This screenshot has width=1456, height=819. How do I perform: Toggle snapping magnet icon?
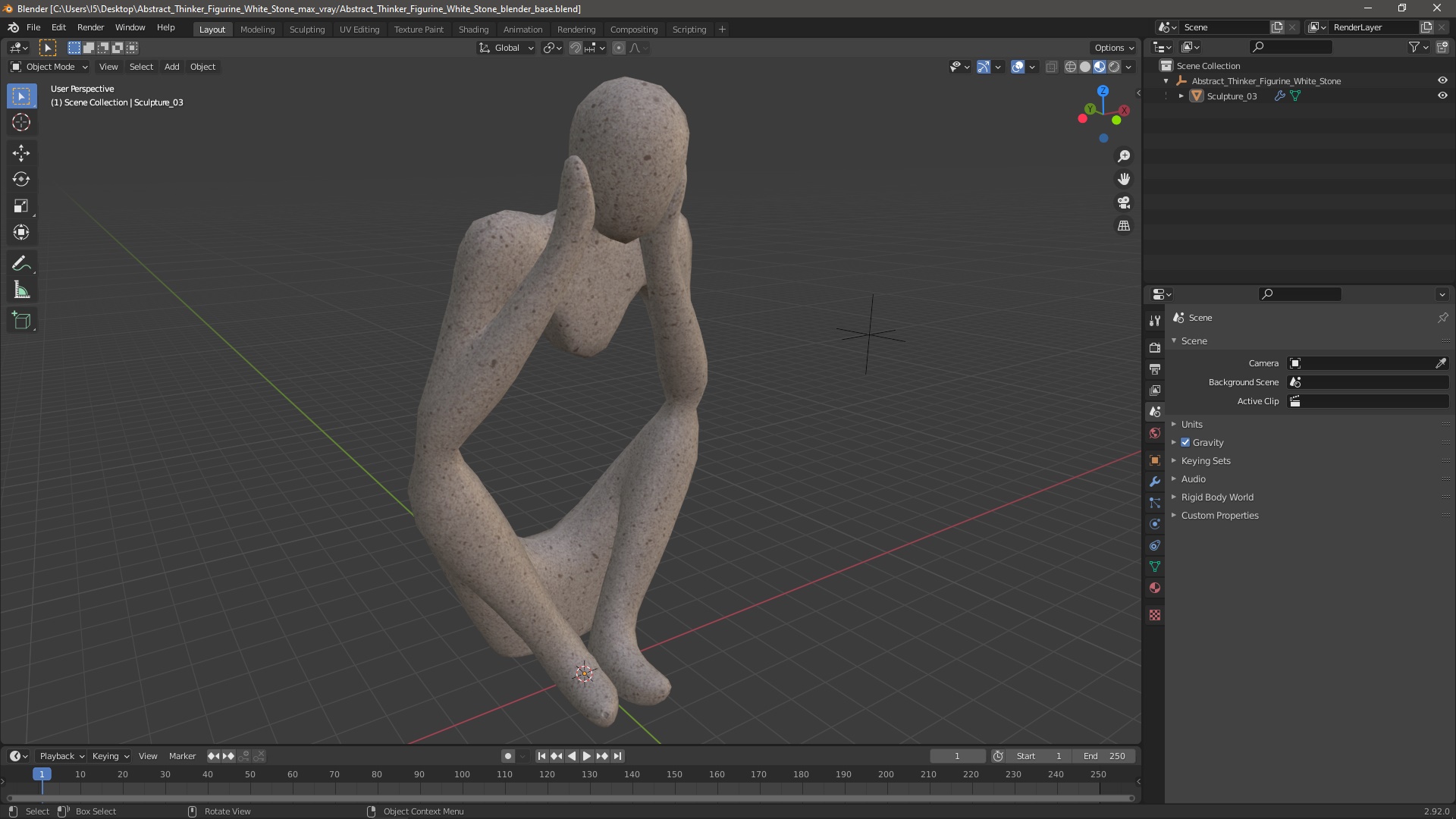pyautogui.click(x=576, y=48)
